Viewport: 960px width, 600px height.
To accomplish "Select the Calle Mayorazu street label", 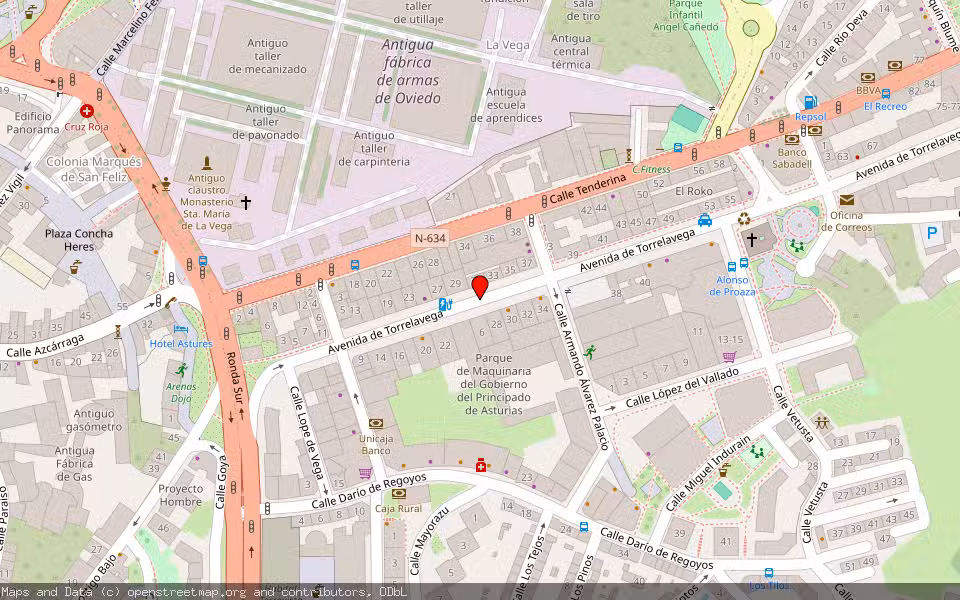I will point(430,541).
